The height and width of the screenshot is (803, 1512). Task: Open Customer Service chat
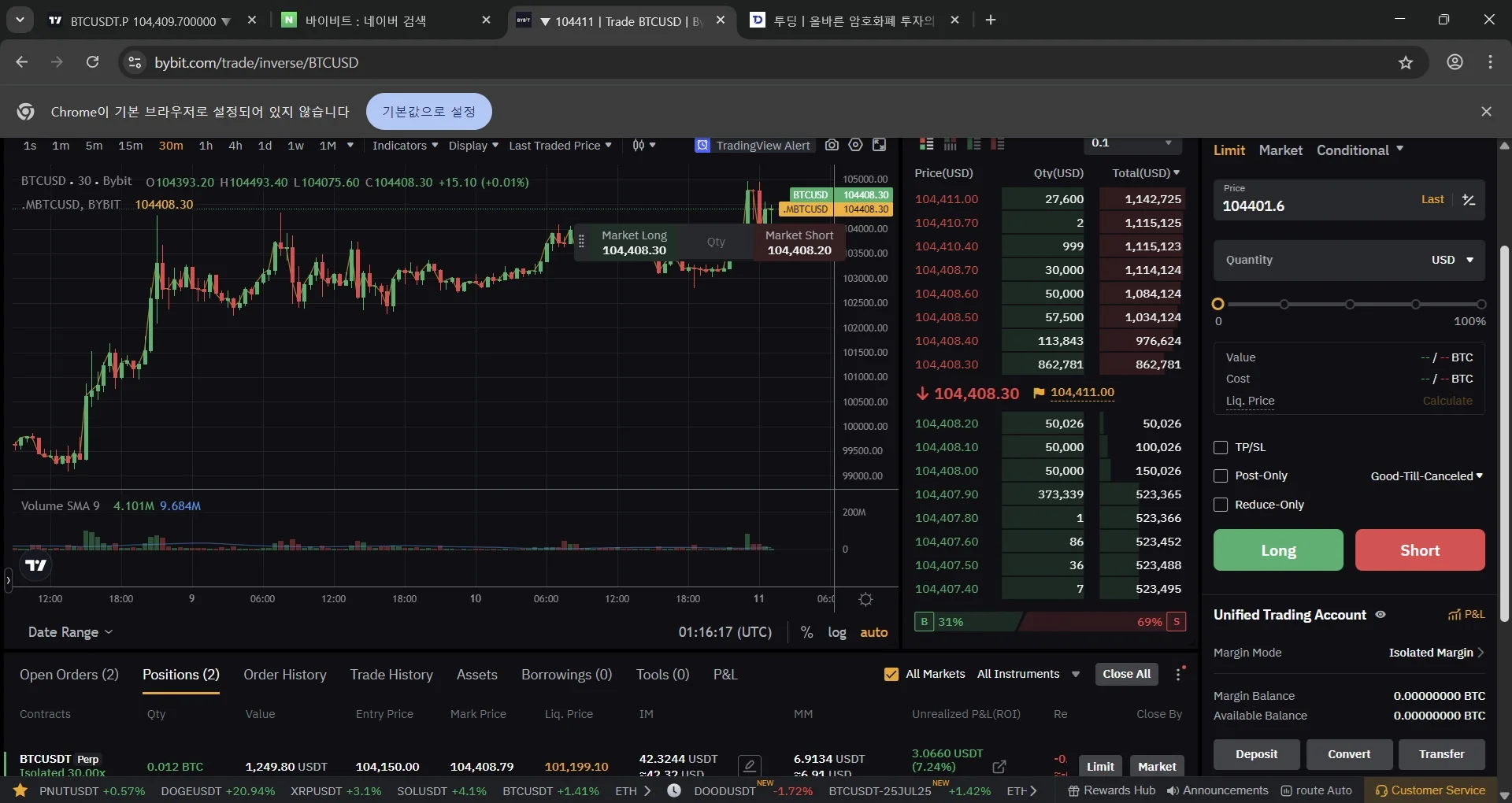coord(1430,790)
